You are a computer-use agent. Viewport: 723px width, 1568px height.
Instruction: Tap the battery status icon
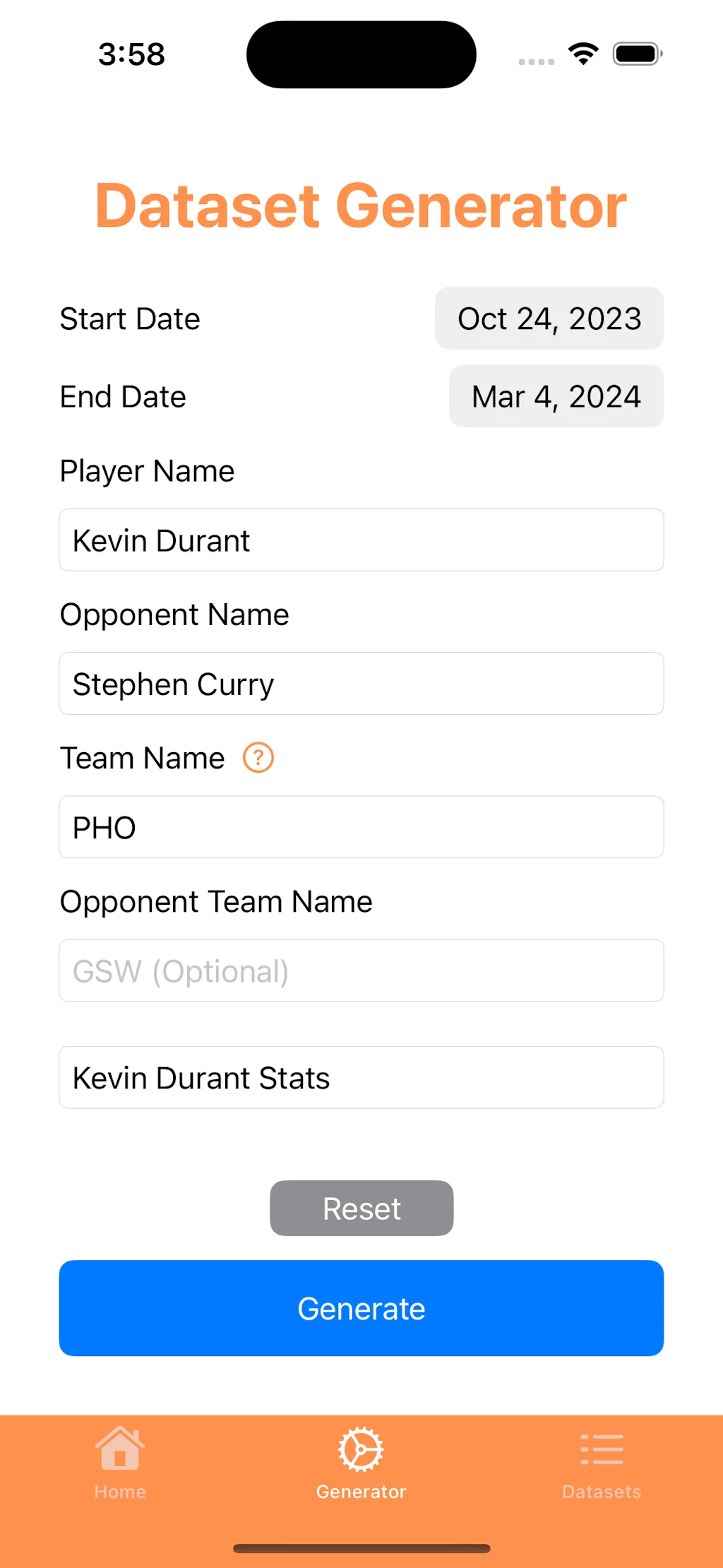point(637,54)
